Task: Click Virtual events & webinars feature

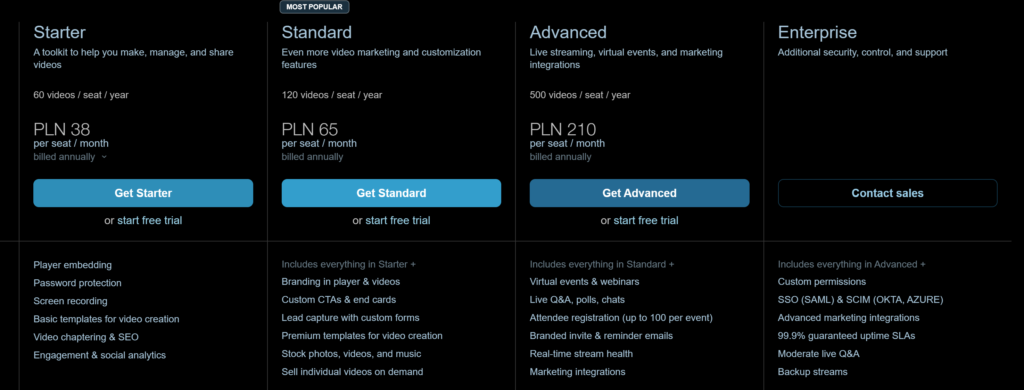Action: [x=584, y=282]
